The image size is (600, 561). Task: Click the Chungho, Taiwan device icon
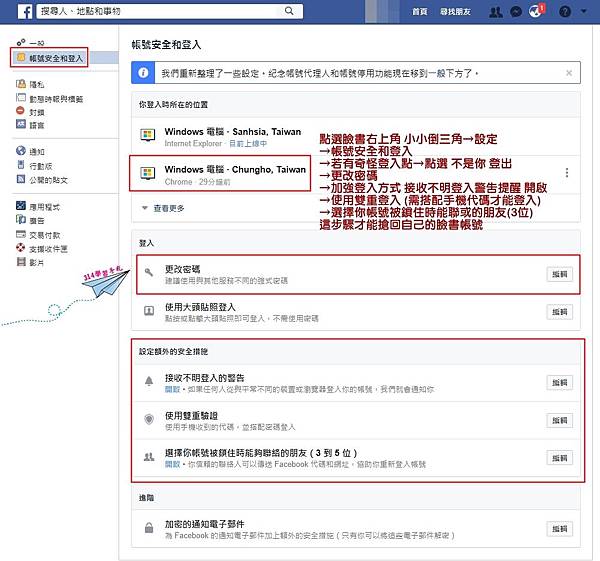(x=148, y=174)
